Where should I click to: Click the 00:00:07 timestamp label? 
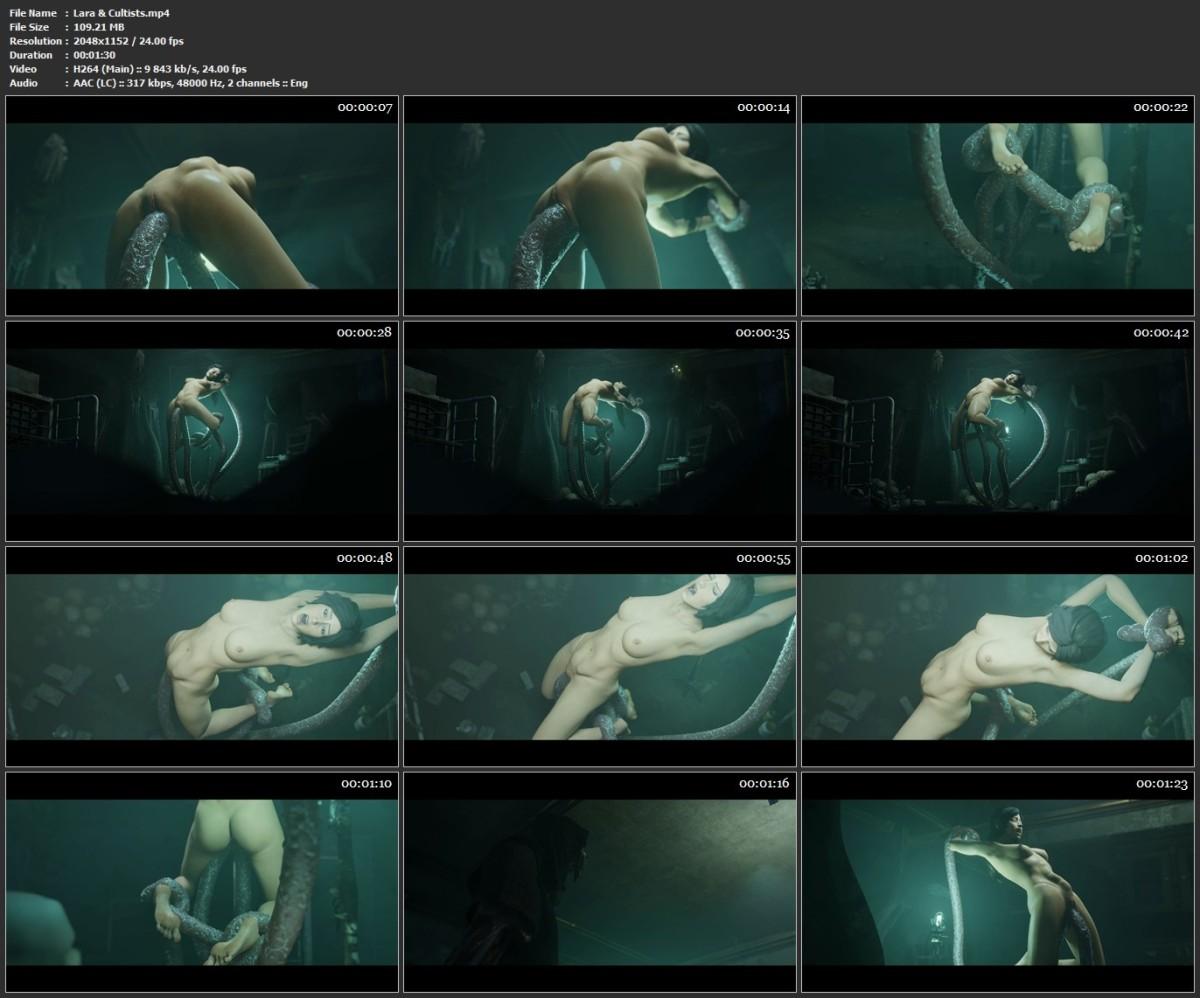[x=365, y=107]
